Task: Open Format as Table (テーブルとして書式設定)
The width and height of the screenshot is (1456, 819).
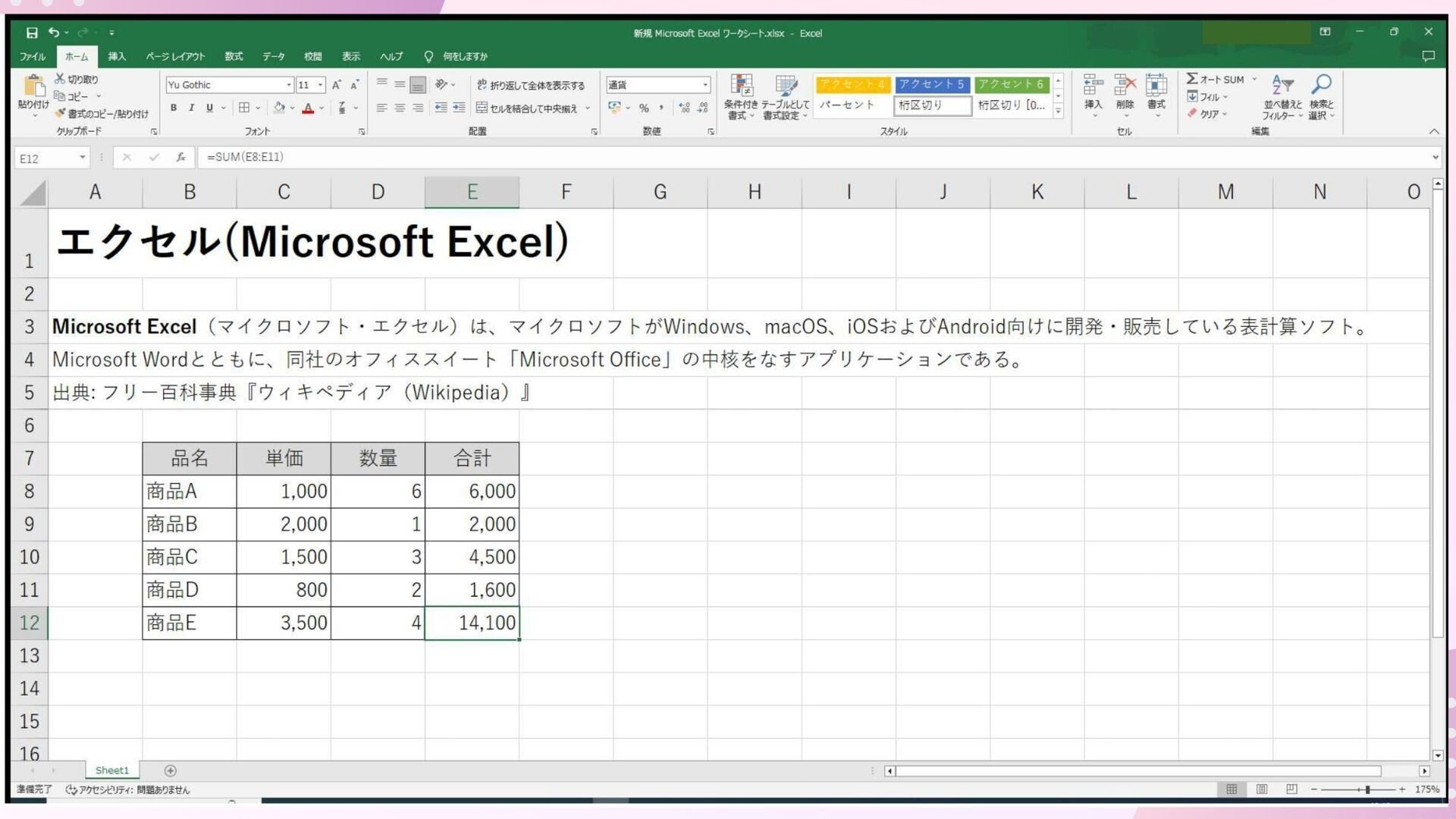Action: click(x=786, y=97)
